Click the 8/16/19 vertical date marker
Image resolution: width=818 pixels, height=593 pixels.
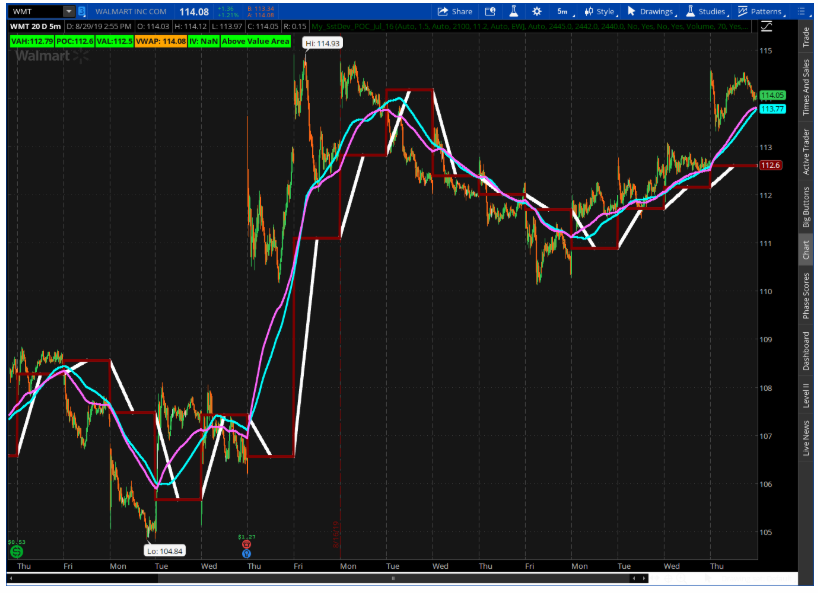(336, 534)
